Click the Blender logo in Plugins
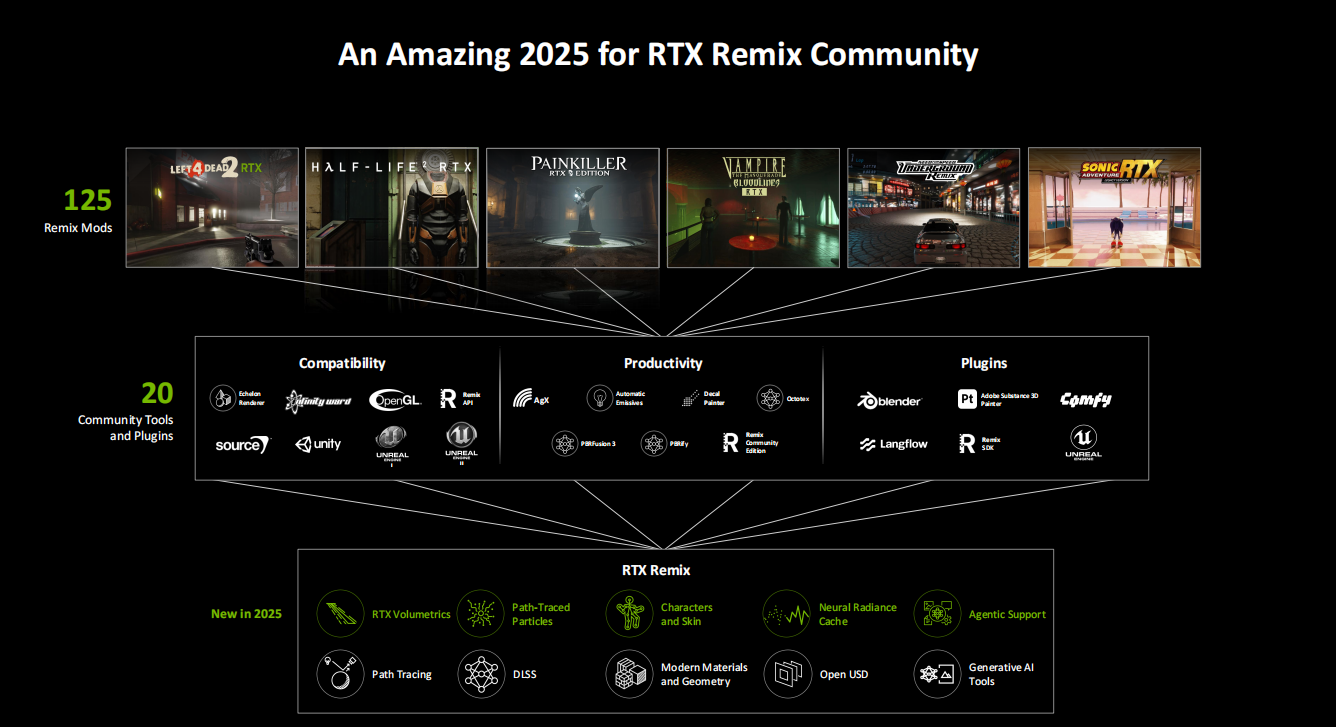The height and width of the screenshot is (727, 1336). (889, 400)
